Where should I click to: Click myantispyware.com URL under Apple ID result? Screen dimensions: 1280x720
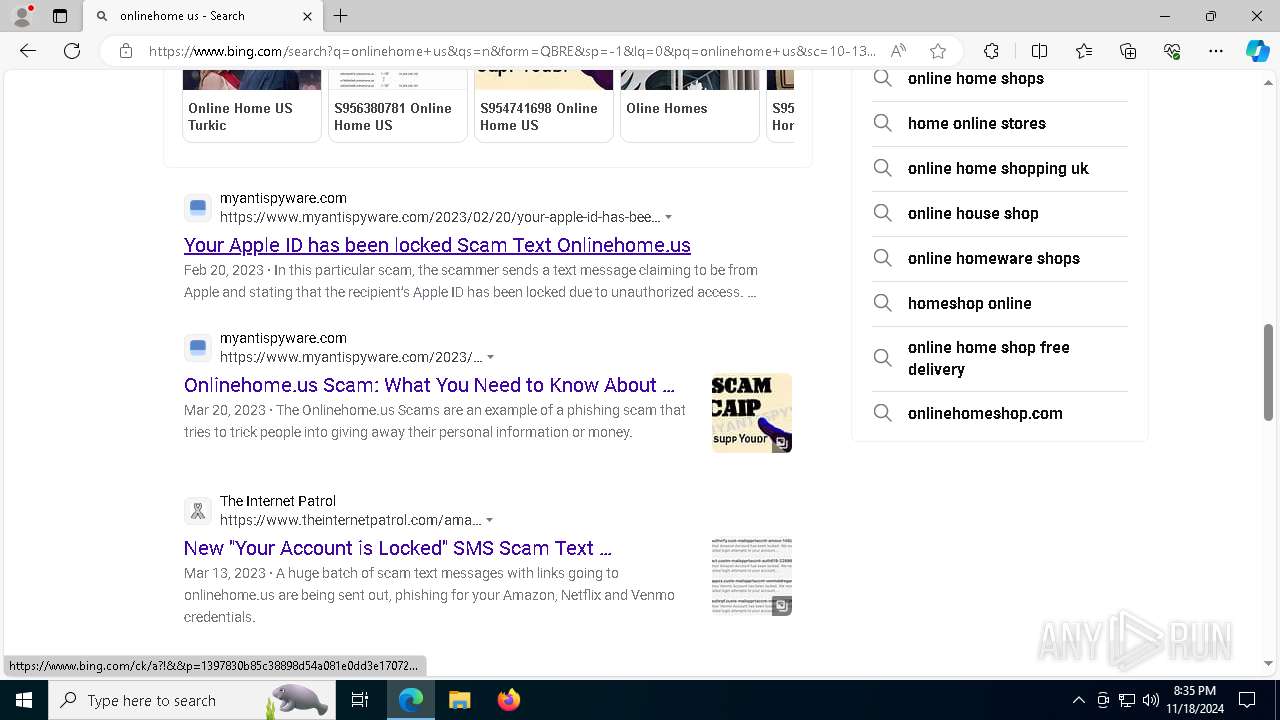pos(439,217)
